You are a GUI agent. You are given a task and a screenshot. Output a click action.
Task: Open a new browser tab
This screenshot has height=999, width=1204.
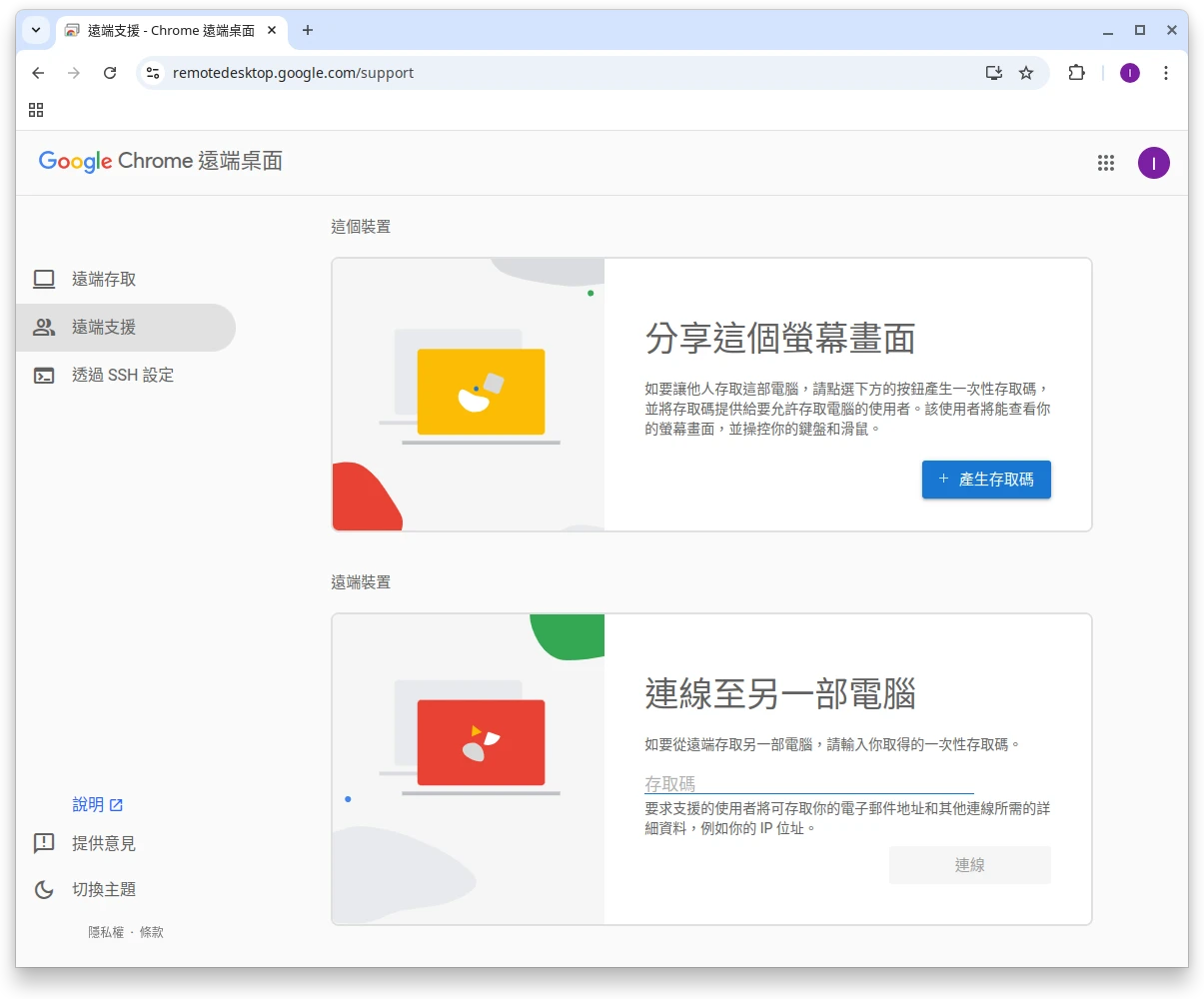pyautogui.click(x=308, y=30)
